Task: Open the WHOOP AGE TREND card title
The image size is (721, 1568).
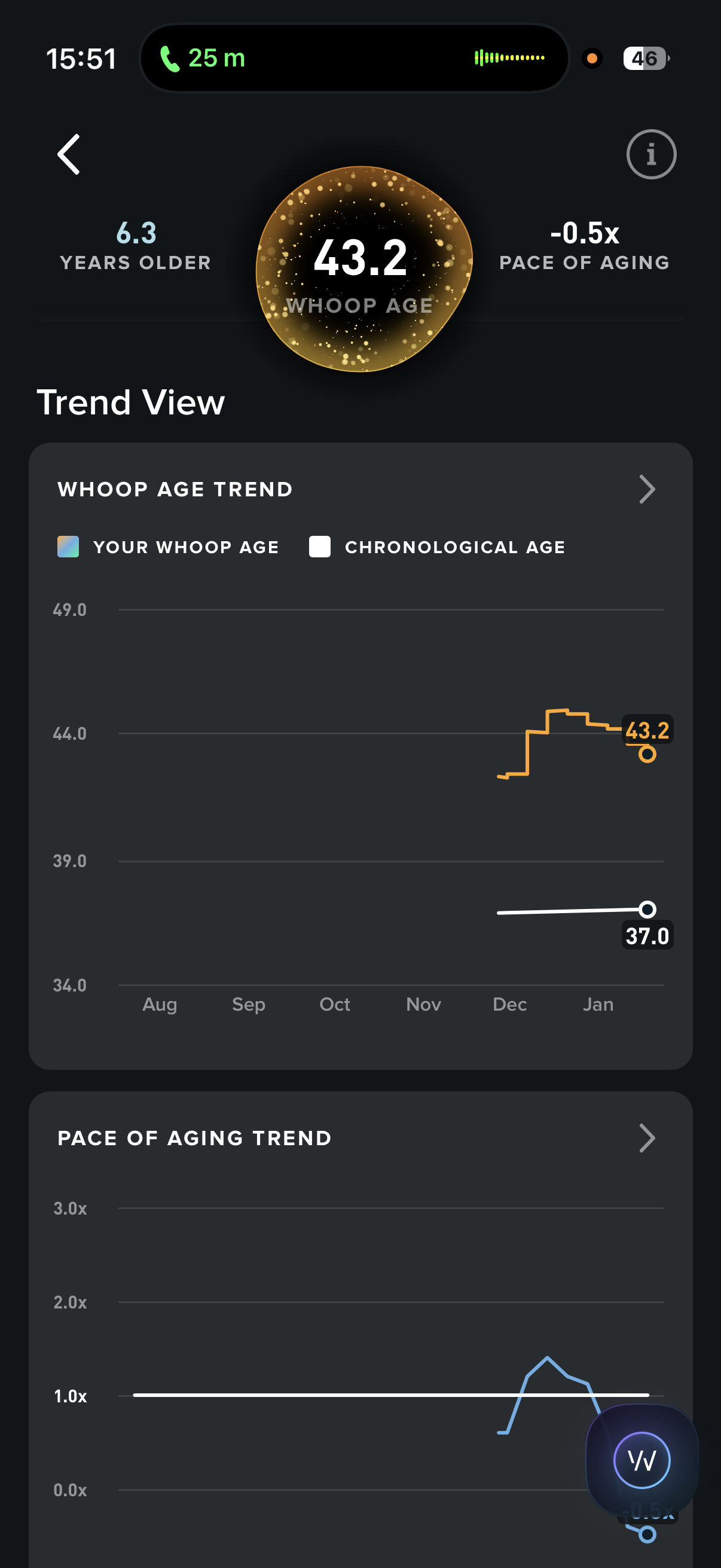Action: click(x=175, y=489)
